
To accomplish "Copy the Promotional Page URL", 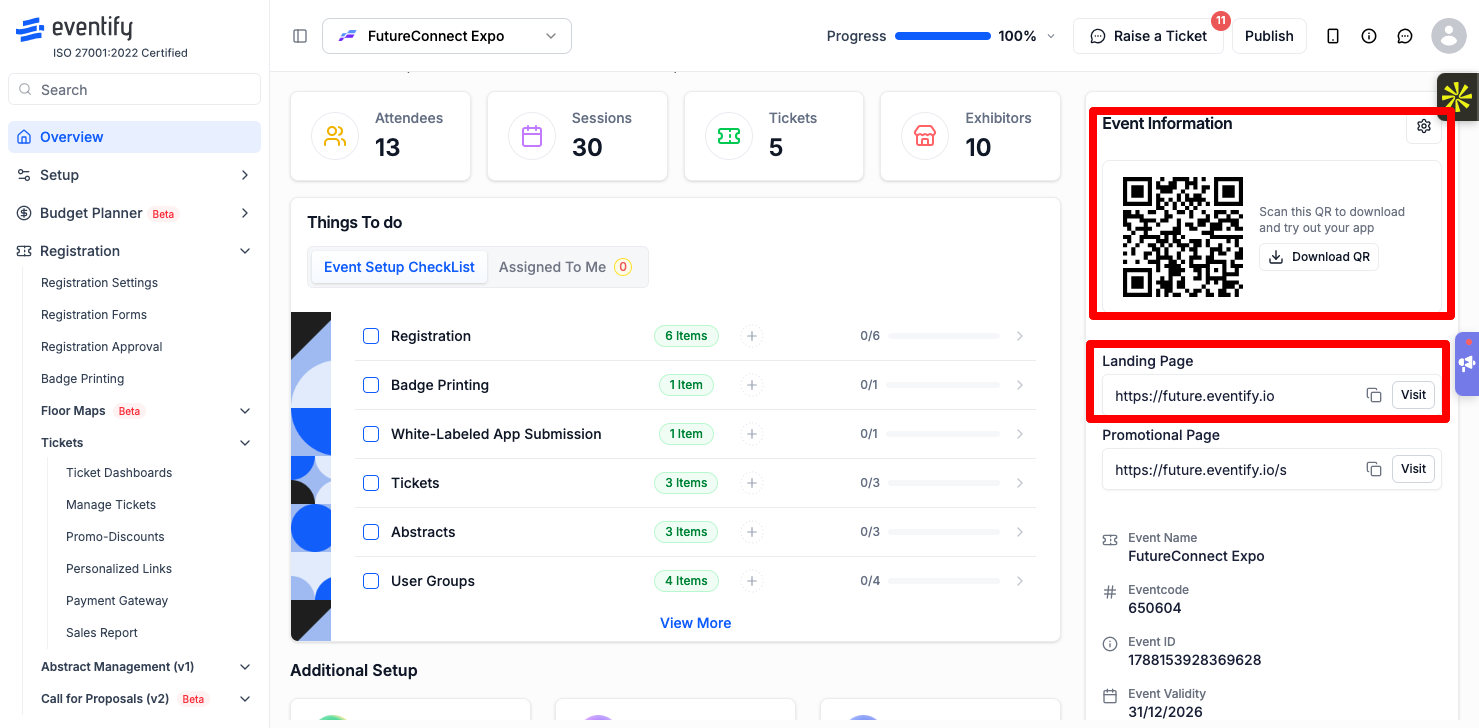I will (1374, 469).
